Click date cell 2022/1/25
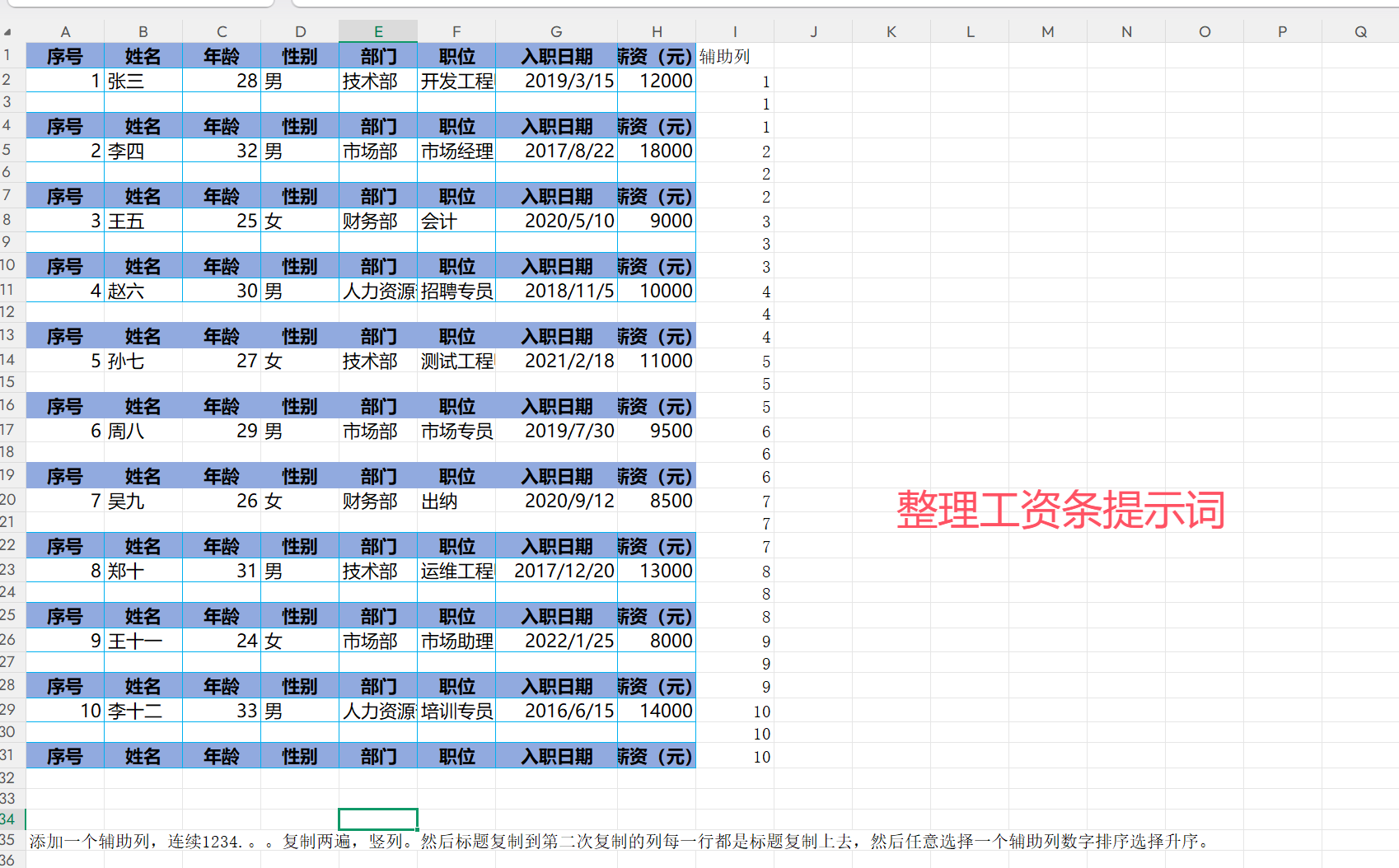This screenshot has height=868, width=1399. point(556,641)
